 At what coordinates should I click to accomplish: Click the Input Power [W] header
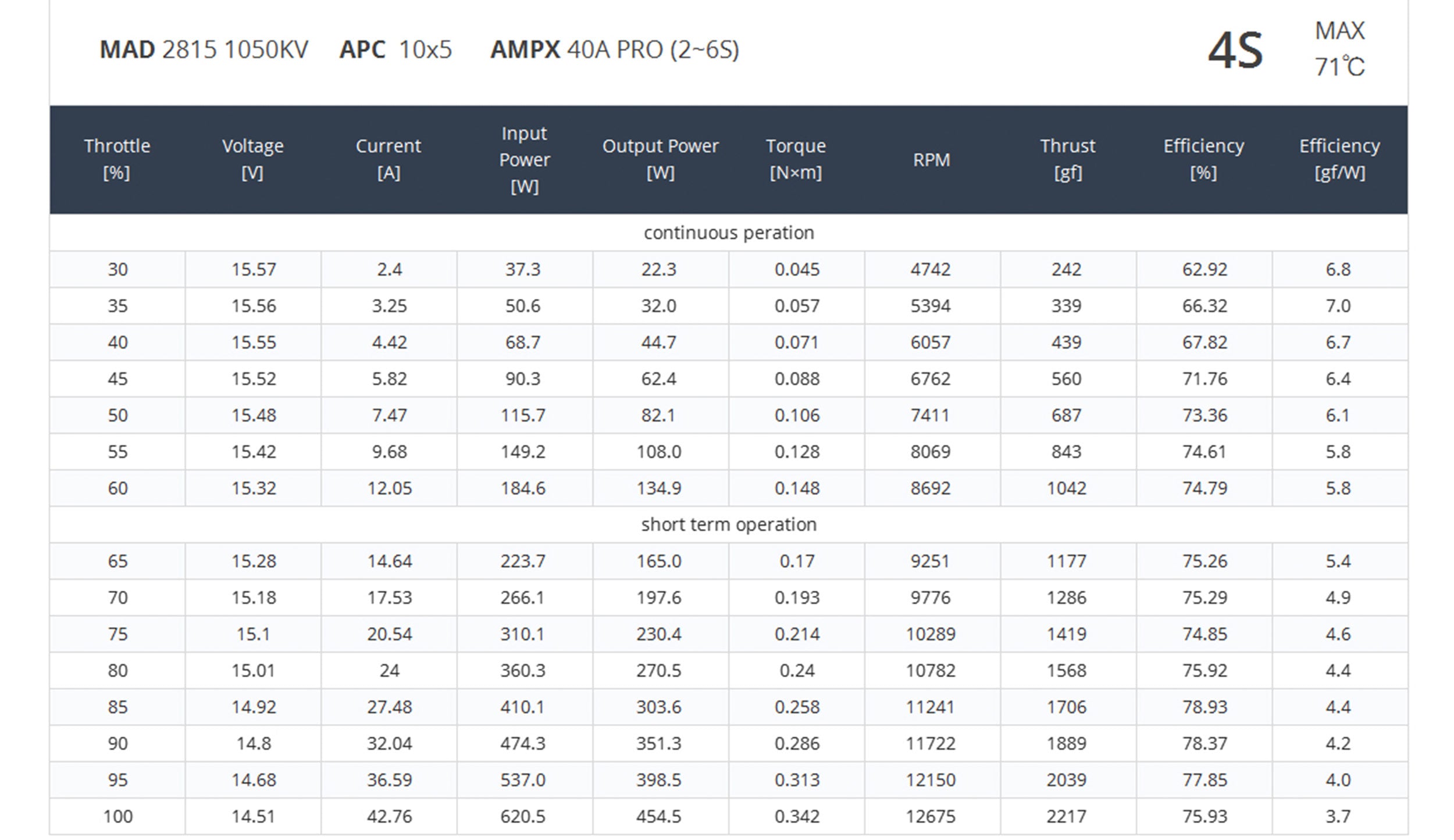coord(524,159)
